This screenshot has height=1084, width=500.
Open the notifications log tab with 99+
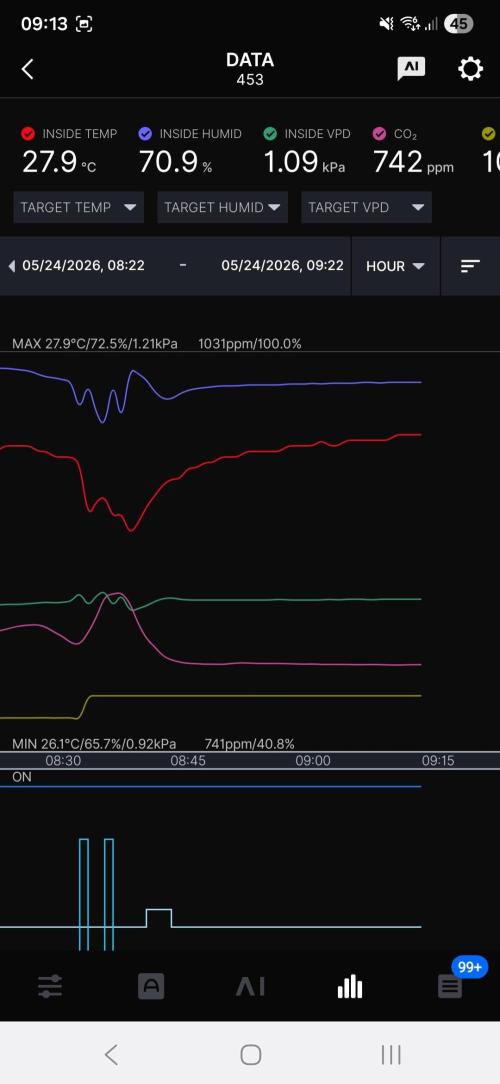pos(450,987)
